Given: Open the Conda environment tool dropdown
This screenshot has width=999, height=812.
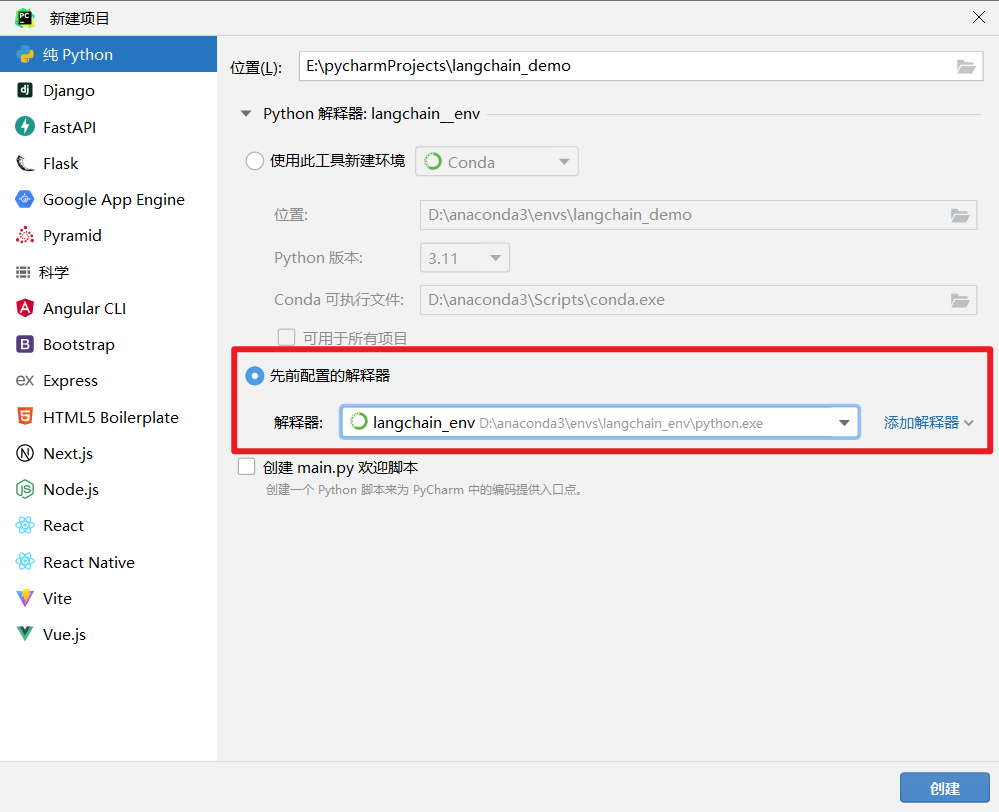Looking at the screenshot, I should pyautogui.click(x=497, y=162).
